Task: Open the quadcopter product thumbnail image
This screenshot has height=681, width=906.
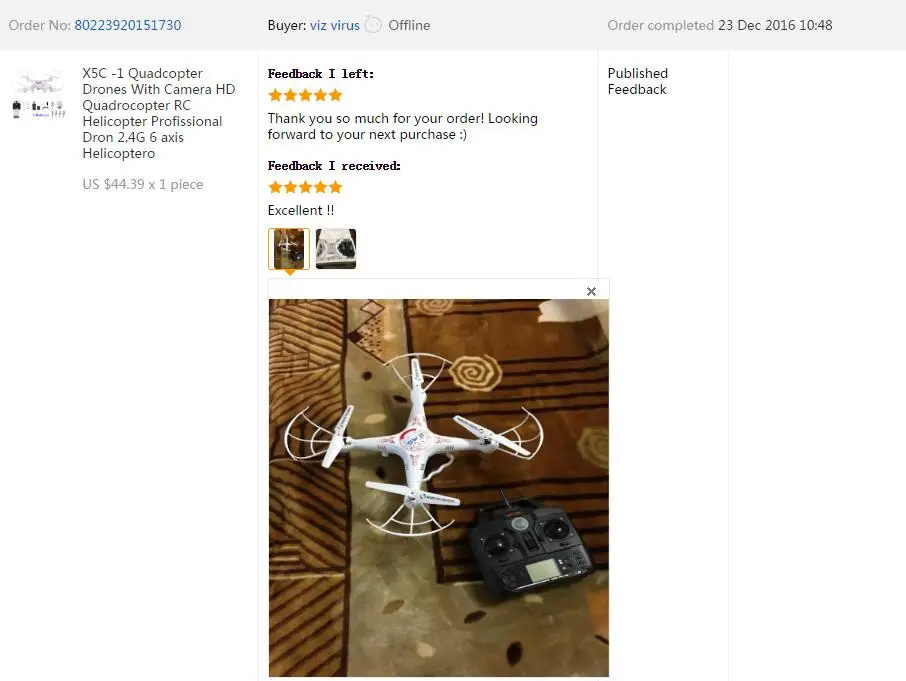Action: pyautogui.click(x=39, y=94)
